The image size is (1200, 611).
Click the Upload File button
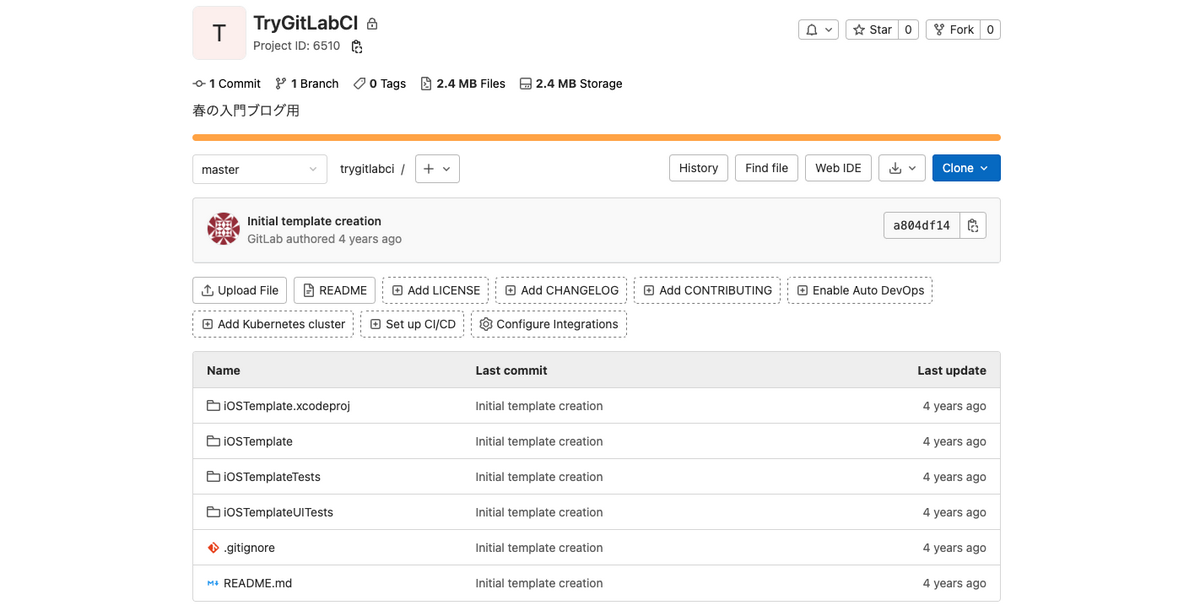pyautogui.click(x=240, y=290)
